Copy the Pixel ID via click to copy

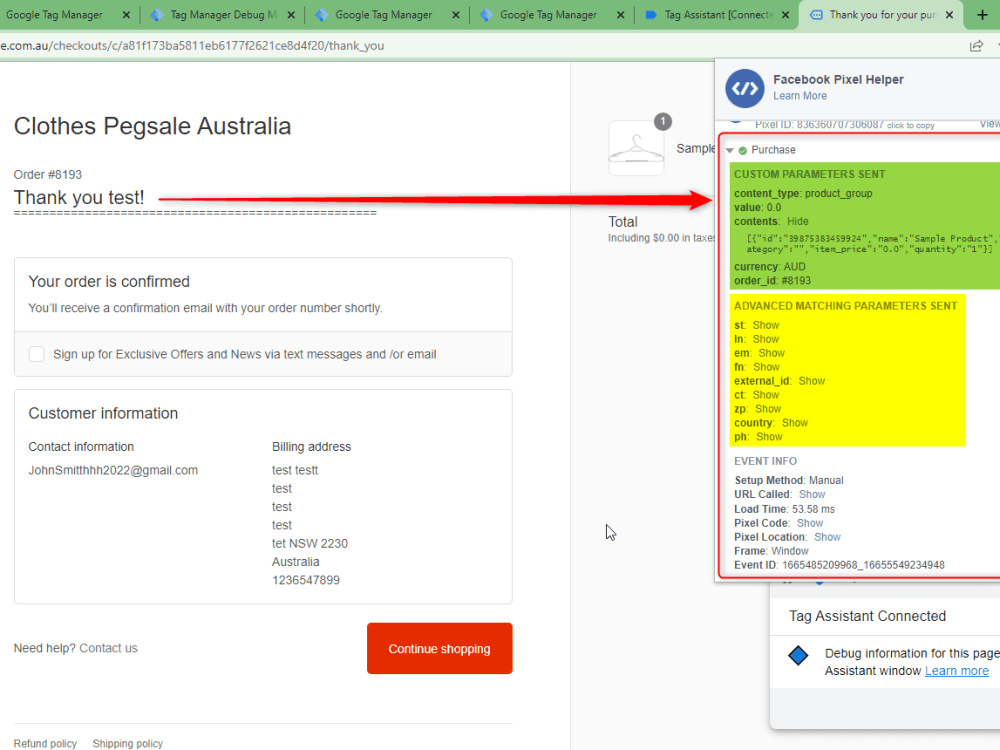point(911,126)
